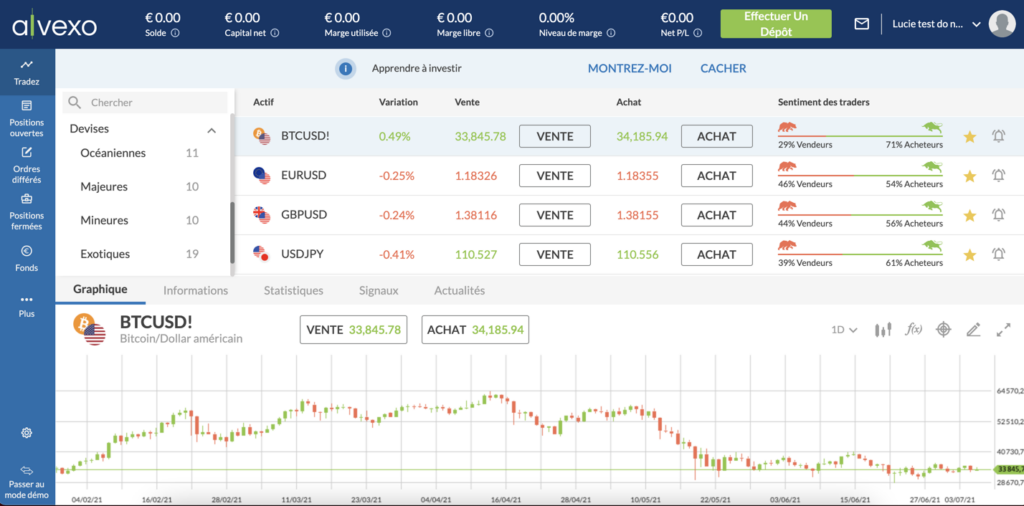Collapse the Devises category list
This screenshot has height=506, width=1024.
(x=211, y=130)
